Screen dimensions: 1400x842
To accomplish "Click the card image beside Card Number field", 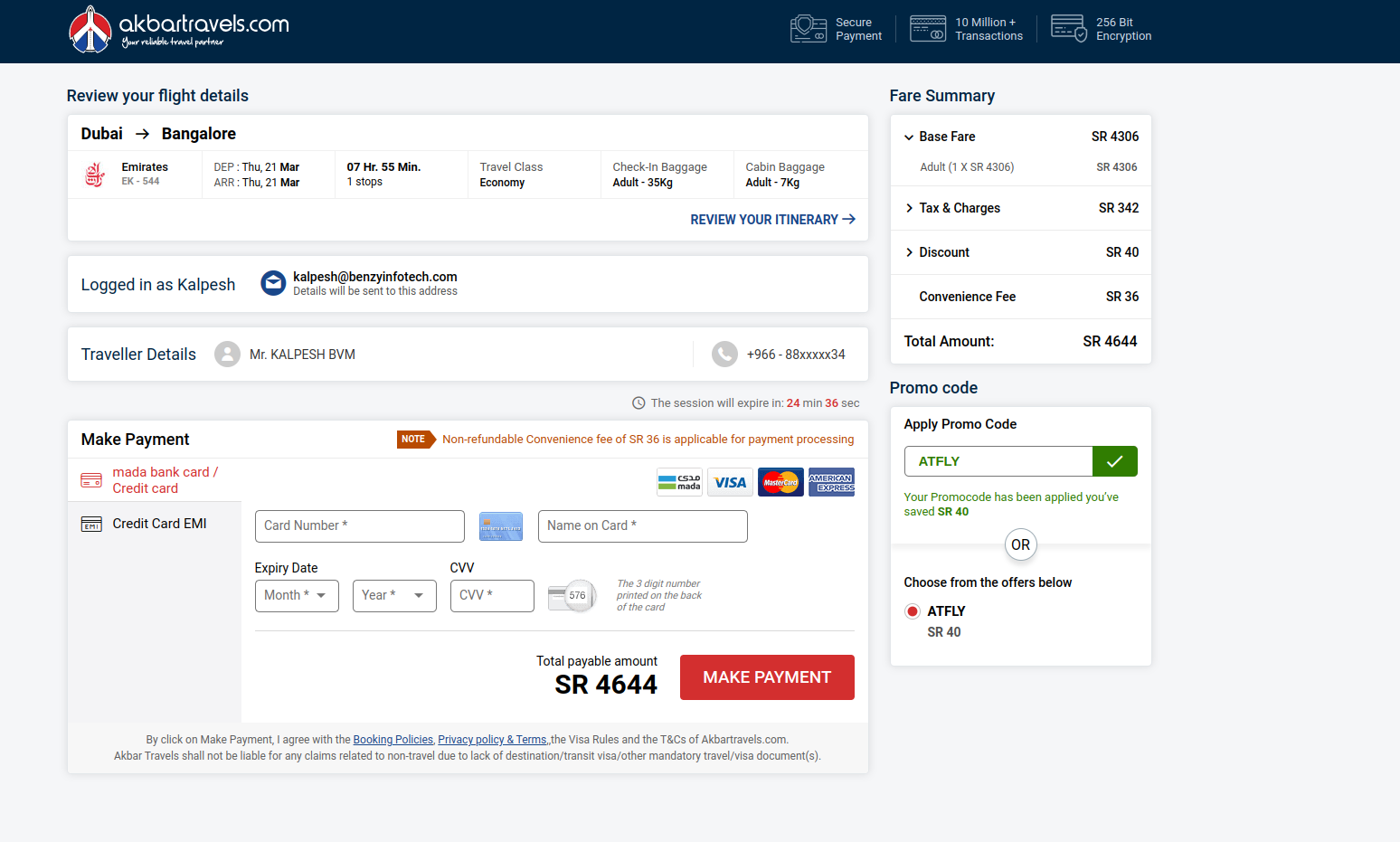I will click(501, 526).
